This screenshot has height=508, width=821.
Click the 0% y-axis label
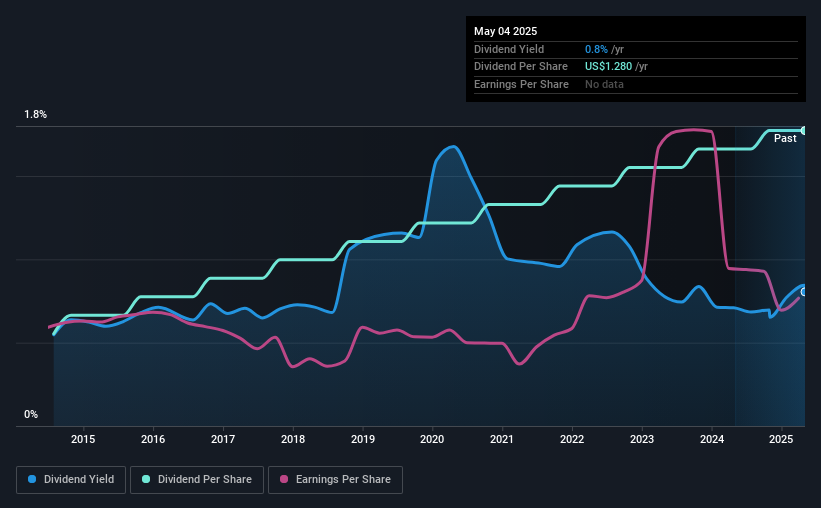[31, 414]
